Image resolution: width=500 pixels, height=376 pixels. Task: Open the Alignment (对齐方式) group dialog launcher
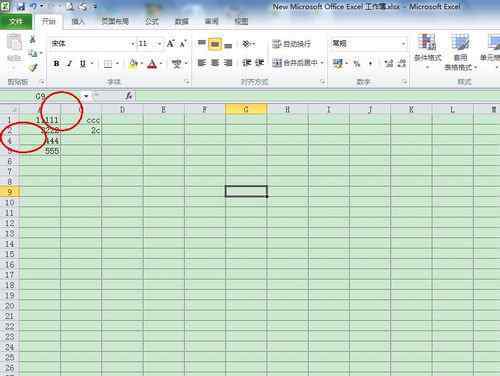322,82
